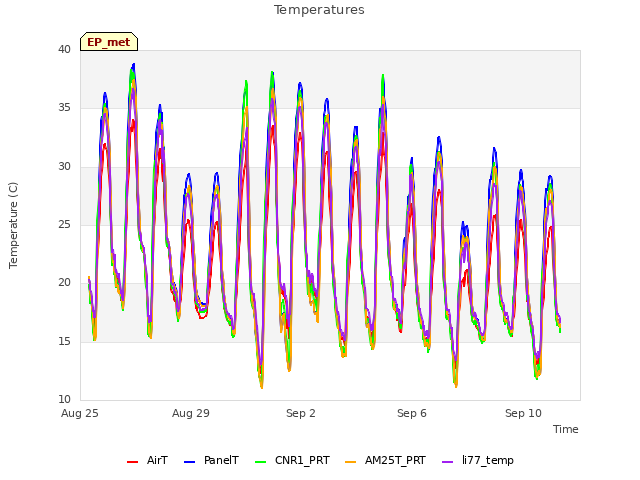The width and height of the screenshot is (640, 480).
Task: Click the Sep 6 x-axis label
Action: coord(412,413)
